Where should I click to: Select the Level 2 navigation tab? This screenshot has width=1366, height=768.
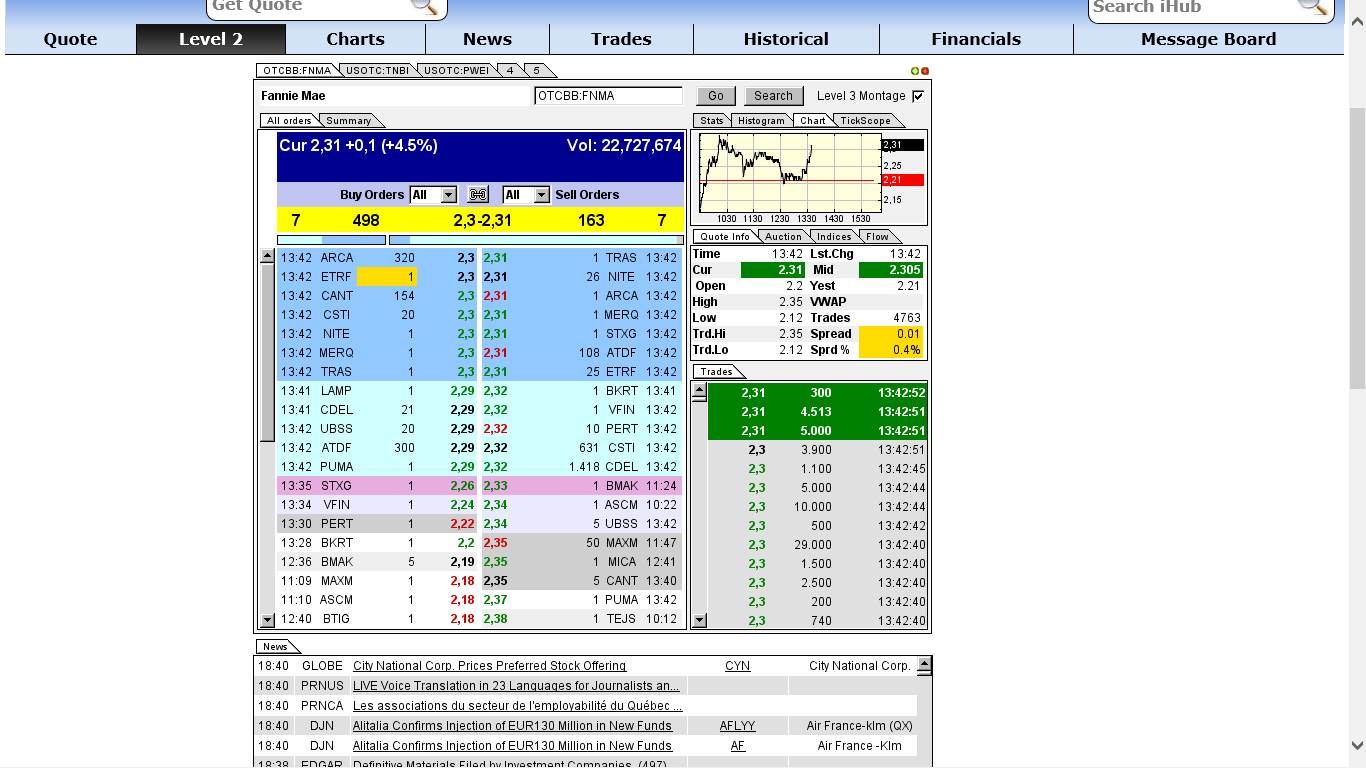click(211, 39)
